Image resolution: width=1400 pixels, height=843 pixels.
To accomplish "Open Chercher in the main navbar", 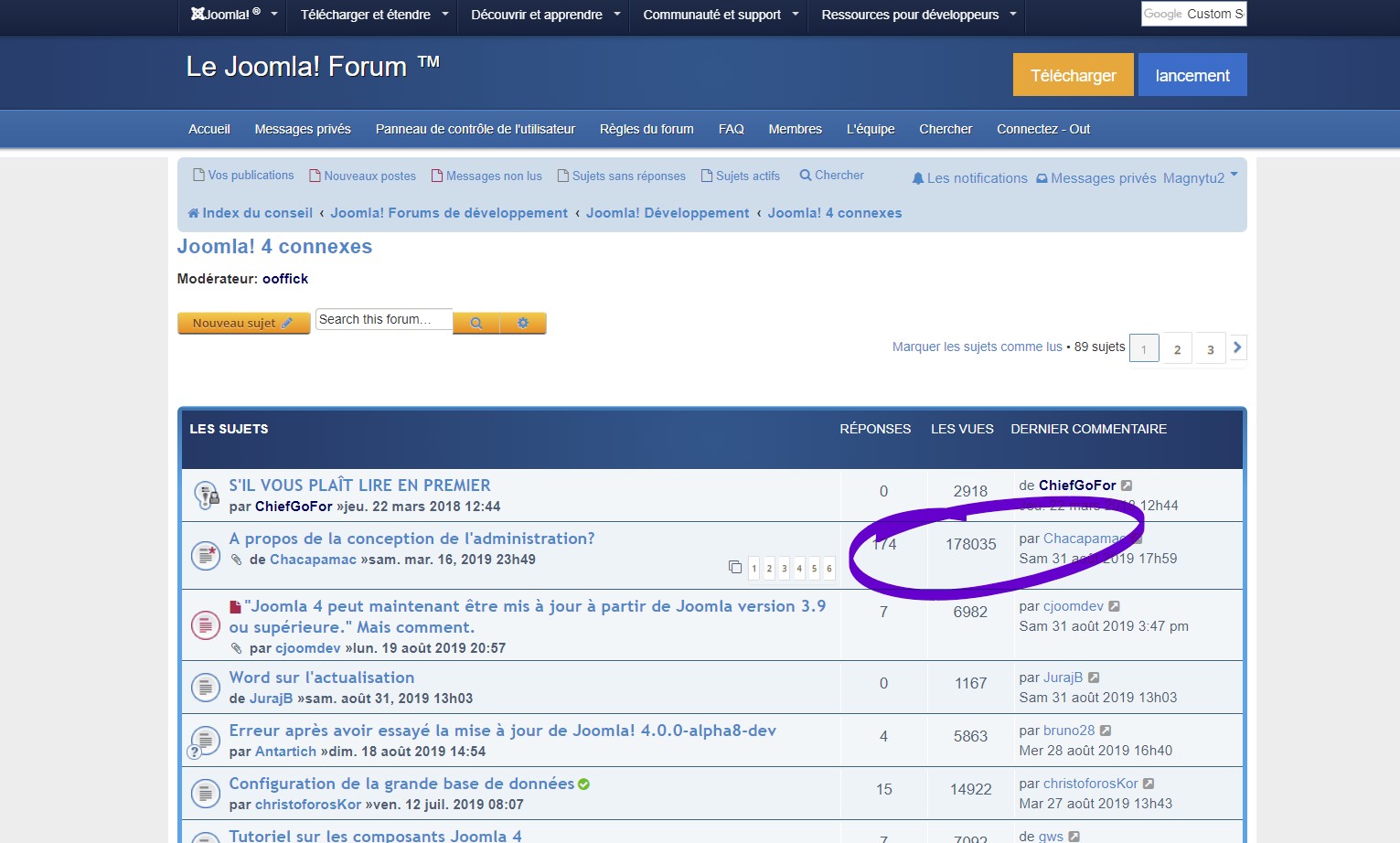I will [x=946, y=129].
